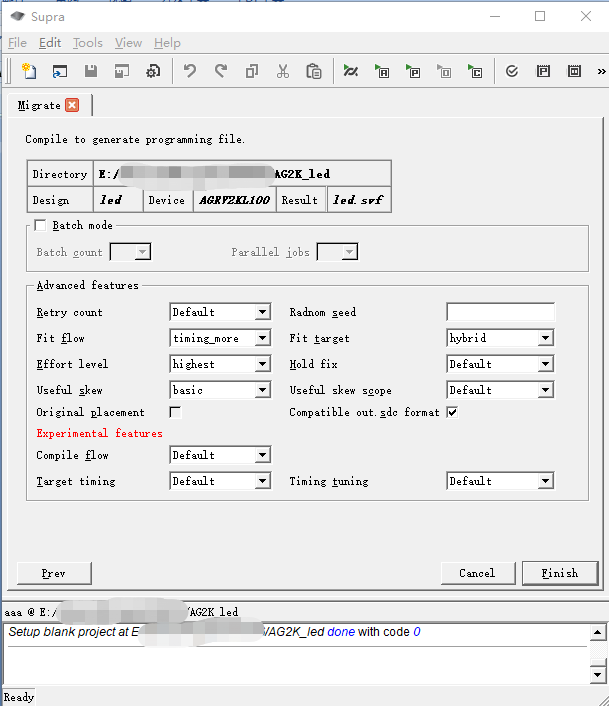Open the Edit menu
The image size is (609, 706).
pos(50,43)
